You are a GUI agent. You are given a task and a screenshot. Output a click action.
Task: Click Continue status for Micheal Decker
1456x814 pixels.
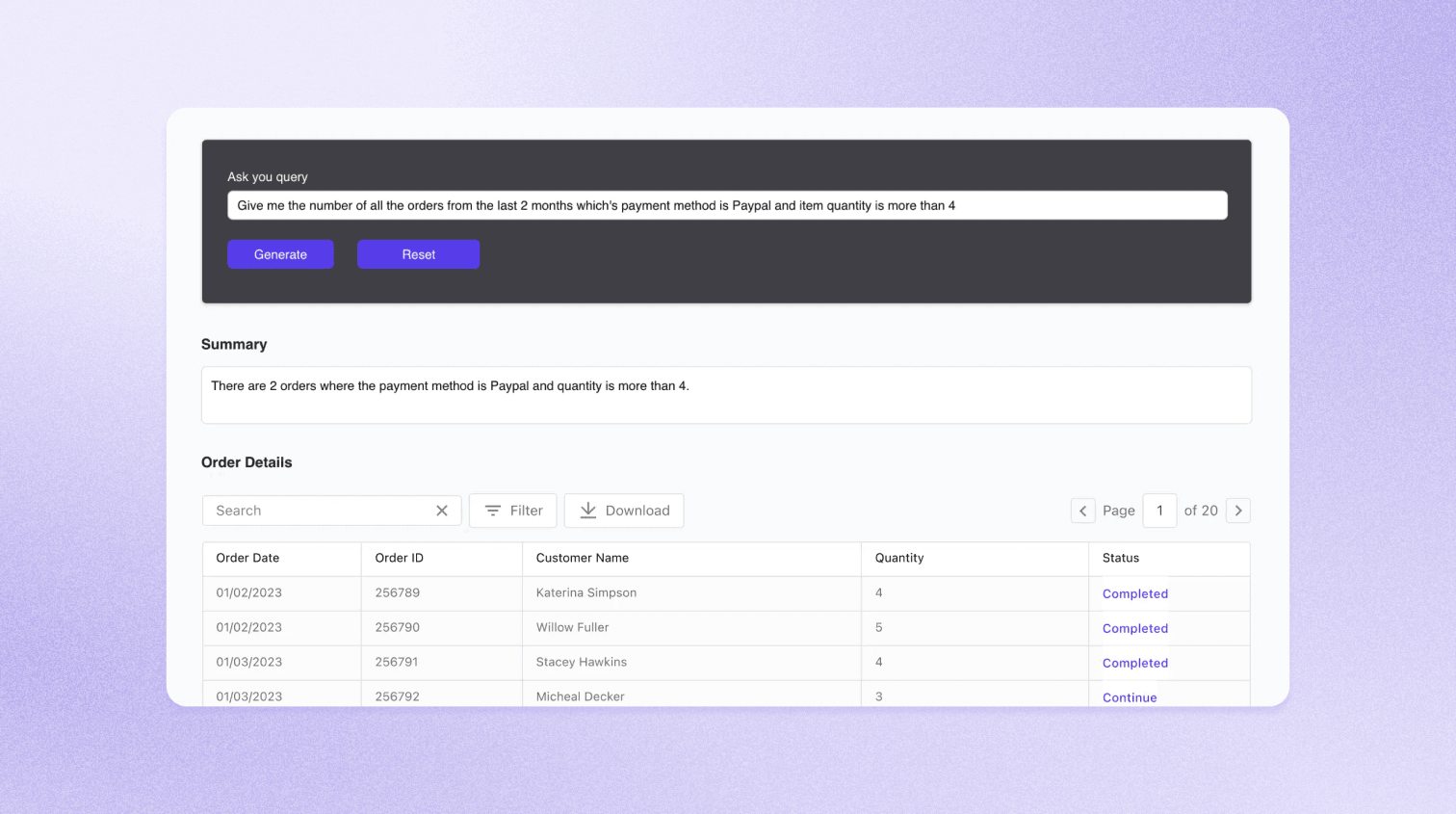[x=1130, y=697]
